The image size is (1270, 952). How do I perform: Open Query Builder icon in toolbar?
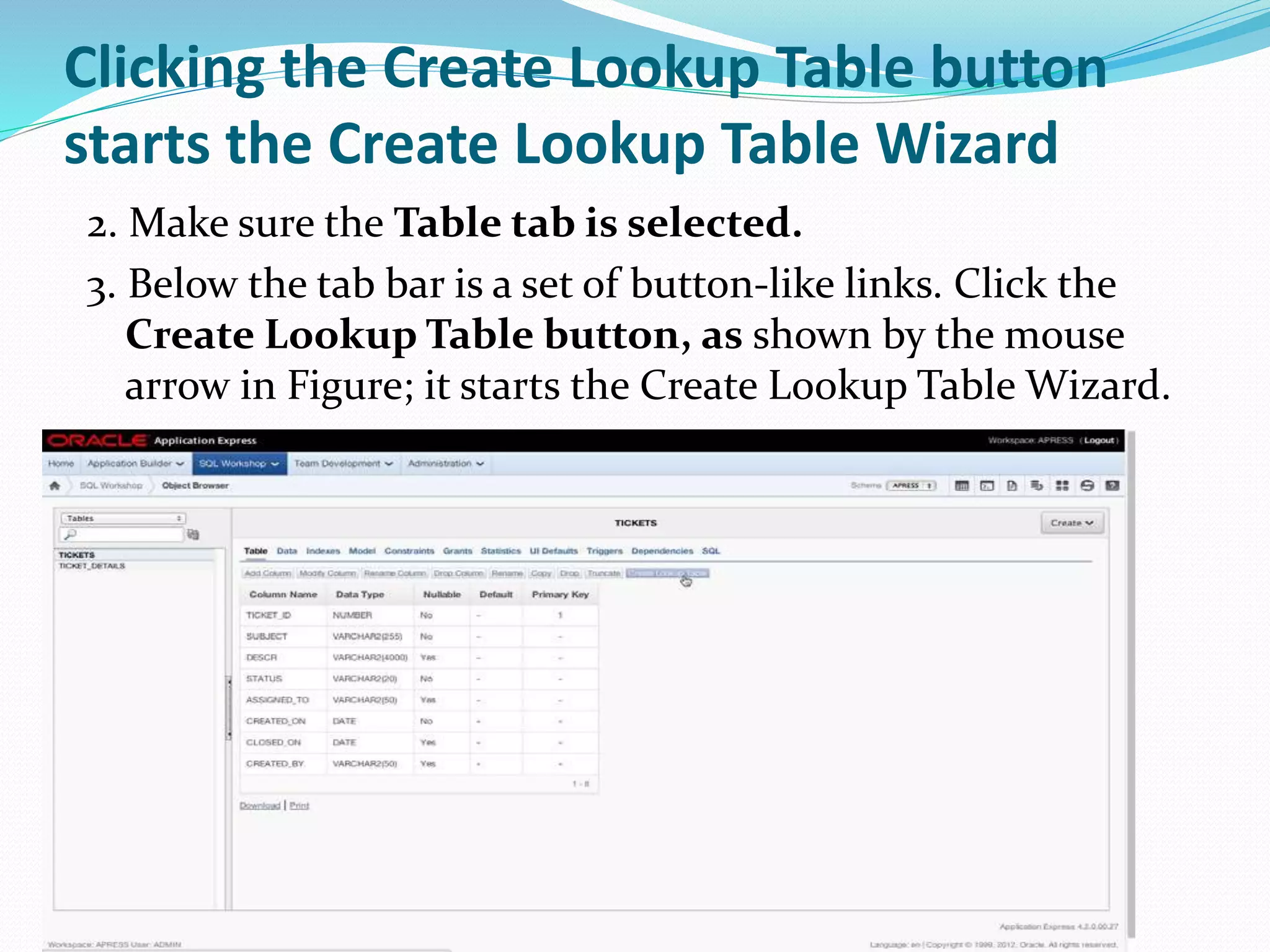pyautogui.click(x=1037, y=485)
